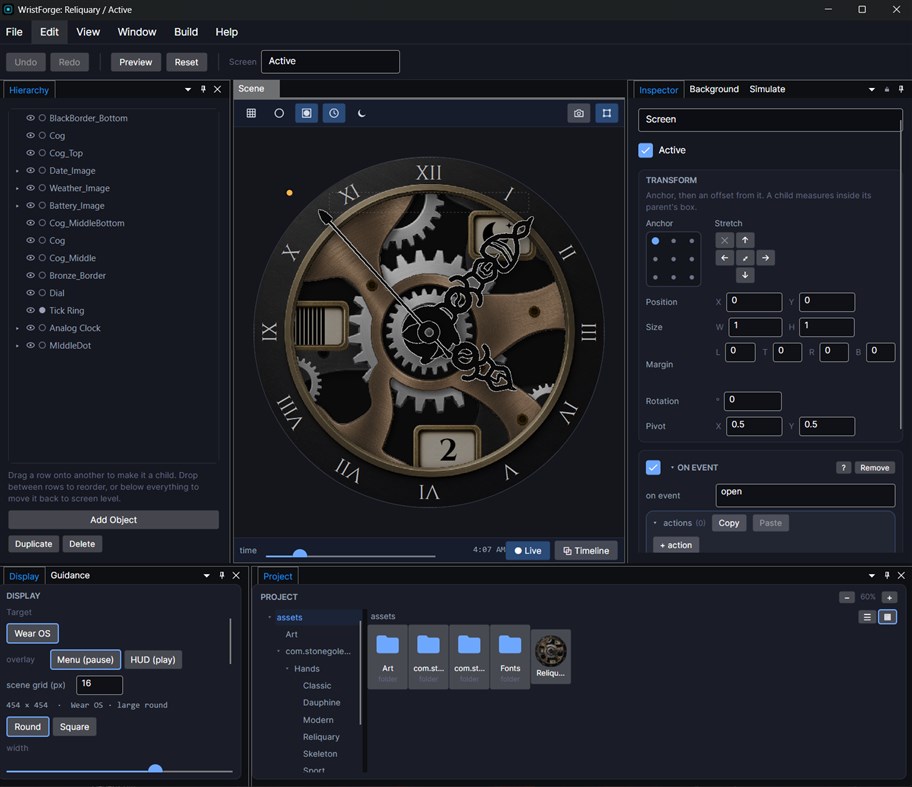Click the filled-circle-in-square Scene toolbar icon
912x787 pixels.
[x=307, y=113]
